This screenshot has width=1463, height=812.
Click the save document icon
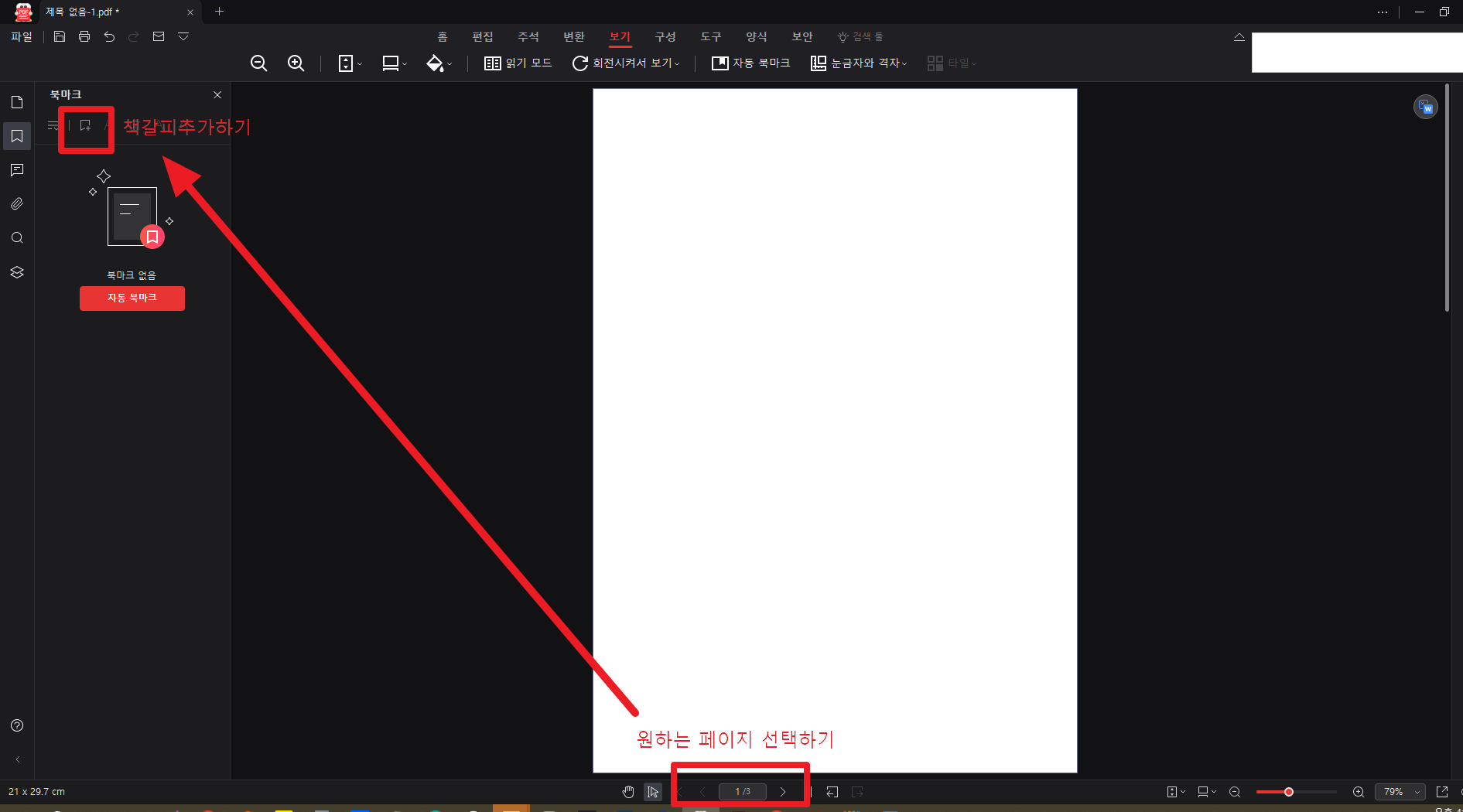coord(59,36)
